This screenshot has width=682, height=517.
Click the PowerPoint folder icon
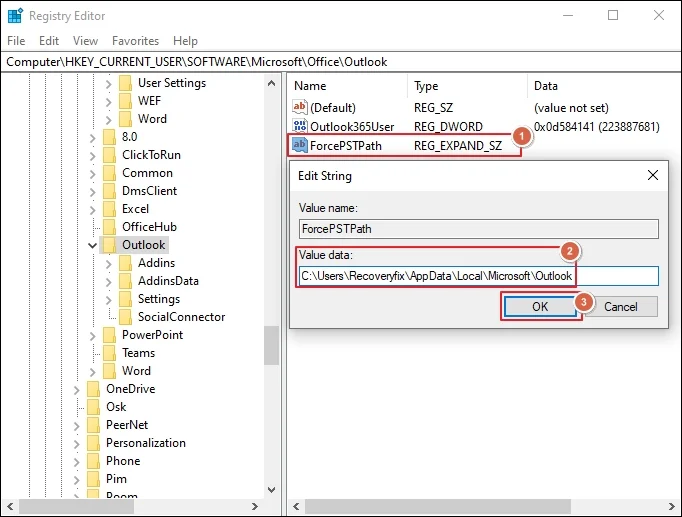click(x=110, y=335)
